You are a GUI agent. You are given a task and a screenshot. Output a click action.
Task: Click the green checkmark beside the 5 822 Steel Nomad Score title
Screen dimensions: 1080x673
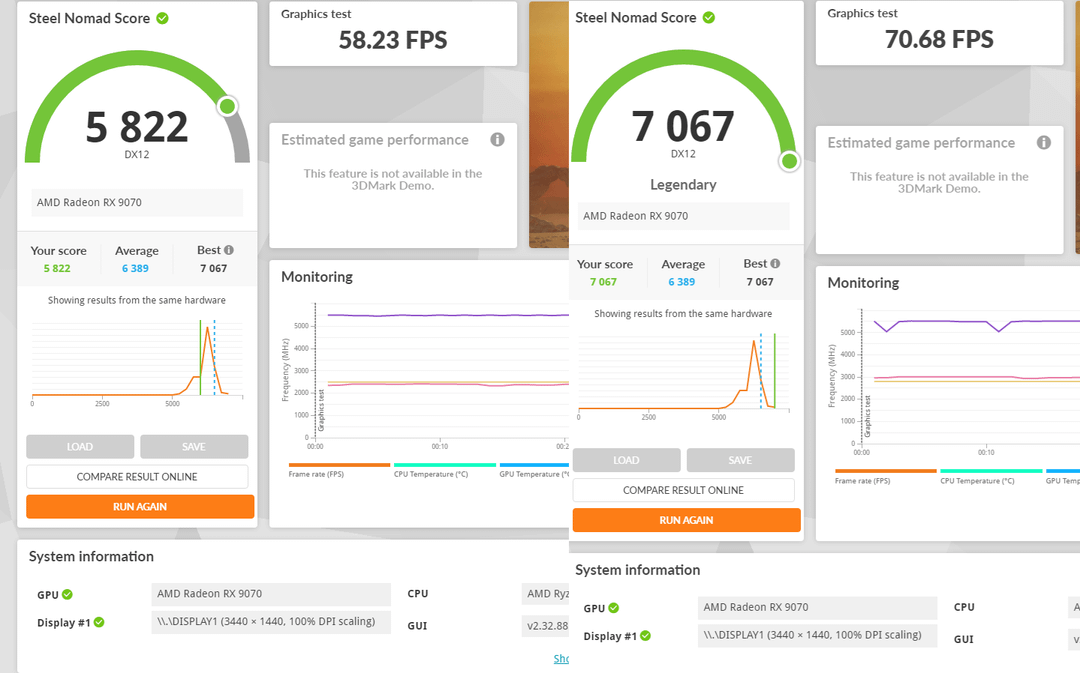click(162, 18)
